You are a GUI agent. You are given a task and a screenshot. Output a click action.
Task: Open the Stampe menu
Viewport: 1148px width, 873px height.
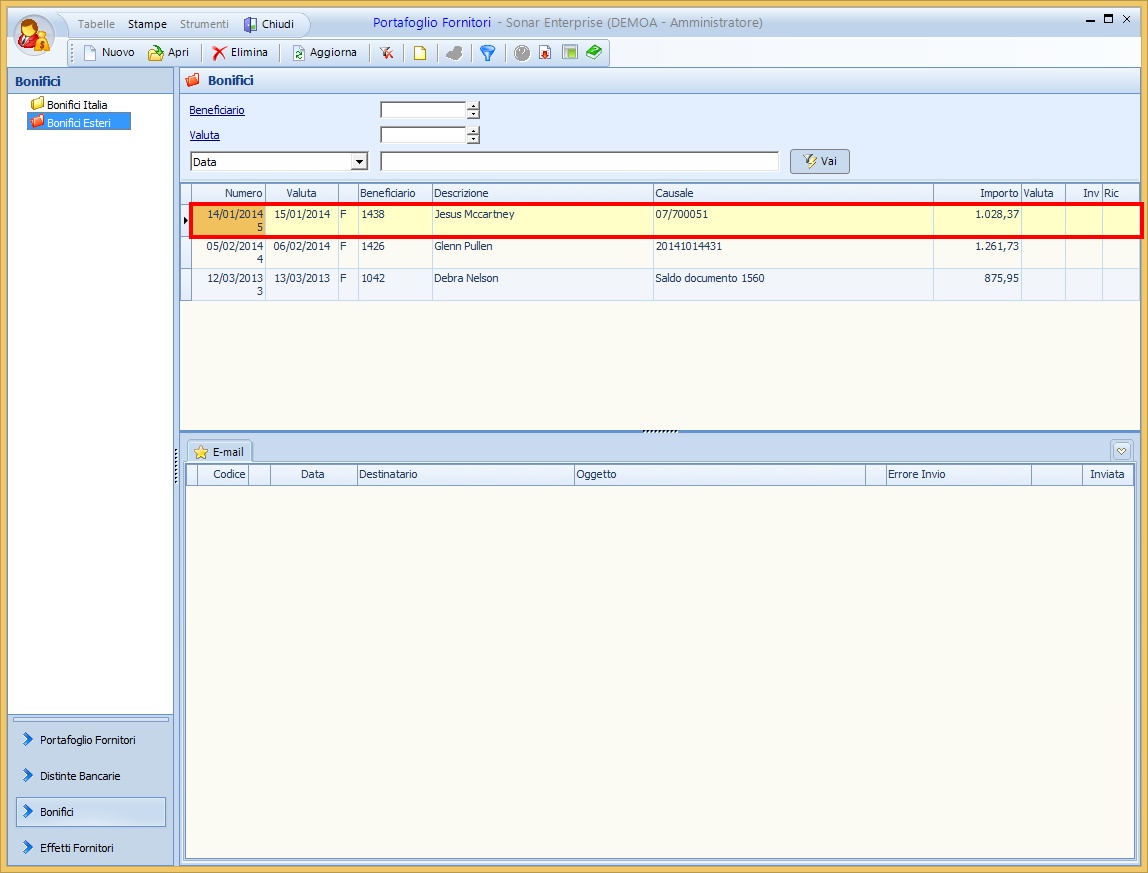(x=147, y=24)
